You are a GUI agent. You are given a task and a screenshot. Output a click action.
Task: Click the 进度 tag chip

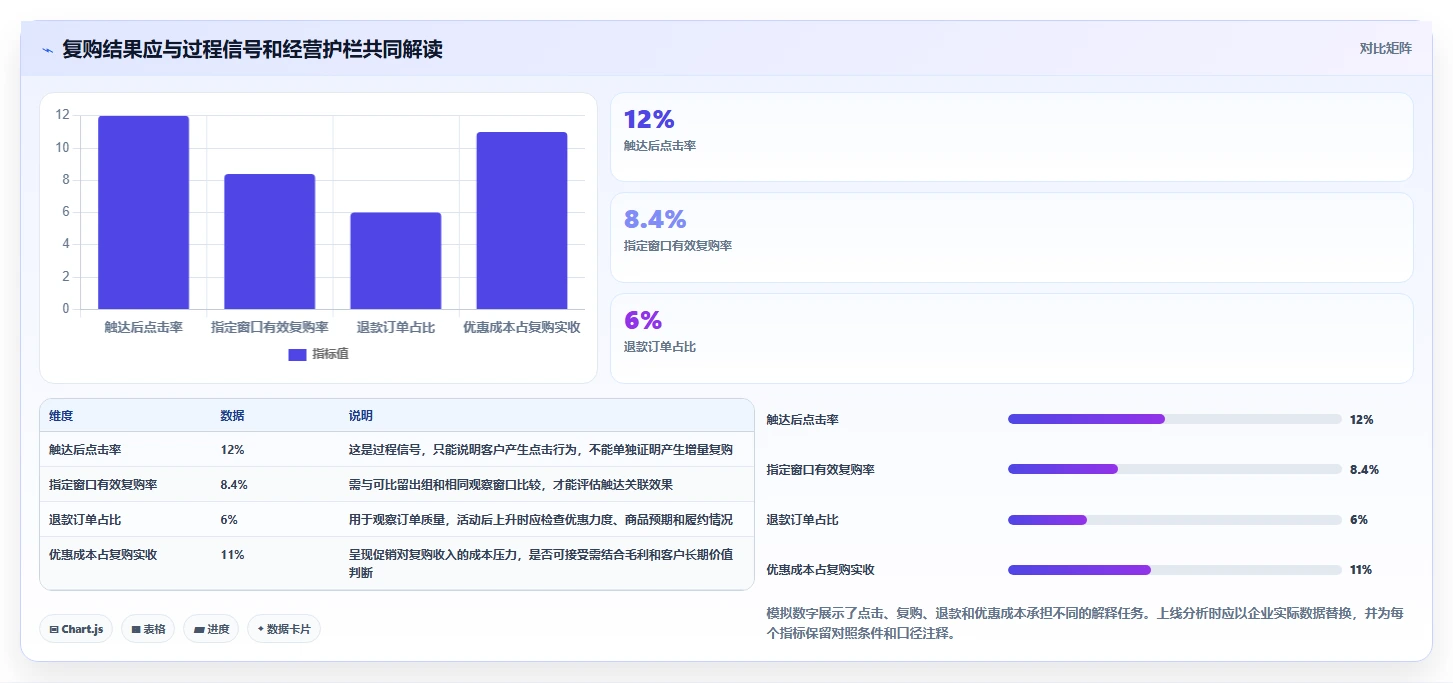click(x=211, y=629)
